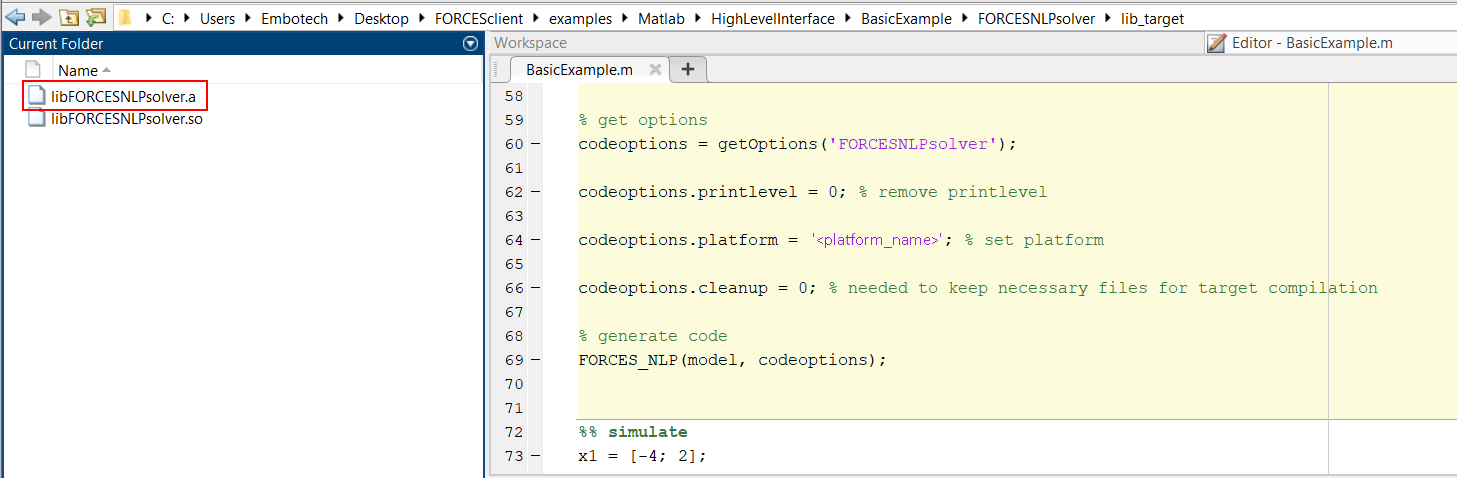Switch to the BasicExample.m editor tab
This screenshot has height=478, width=1457.
pyautogui.click(x=579, y=70)
